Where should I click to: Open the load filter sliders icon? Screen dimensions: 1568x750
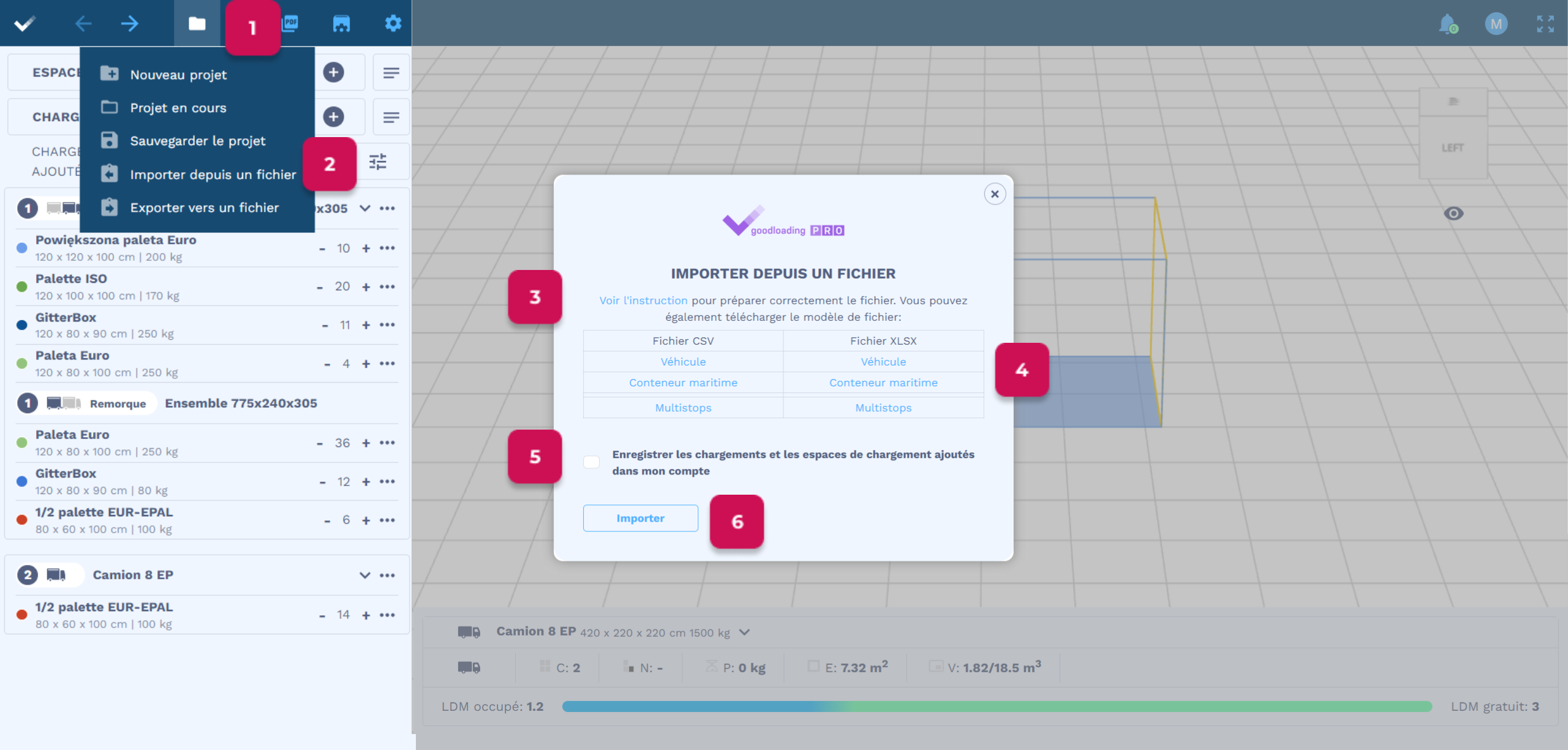click(378, 162)
